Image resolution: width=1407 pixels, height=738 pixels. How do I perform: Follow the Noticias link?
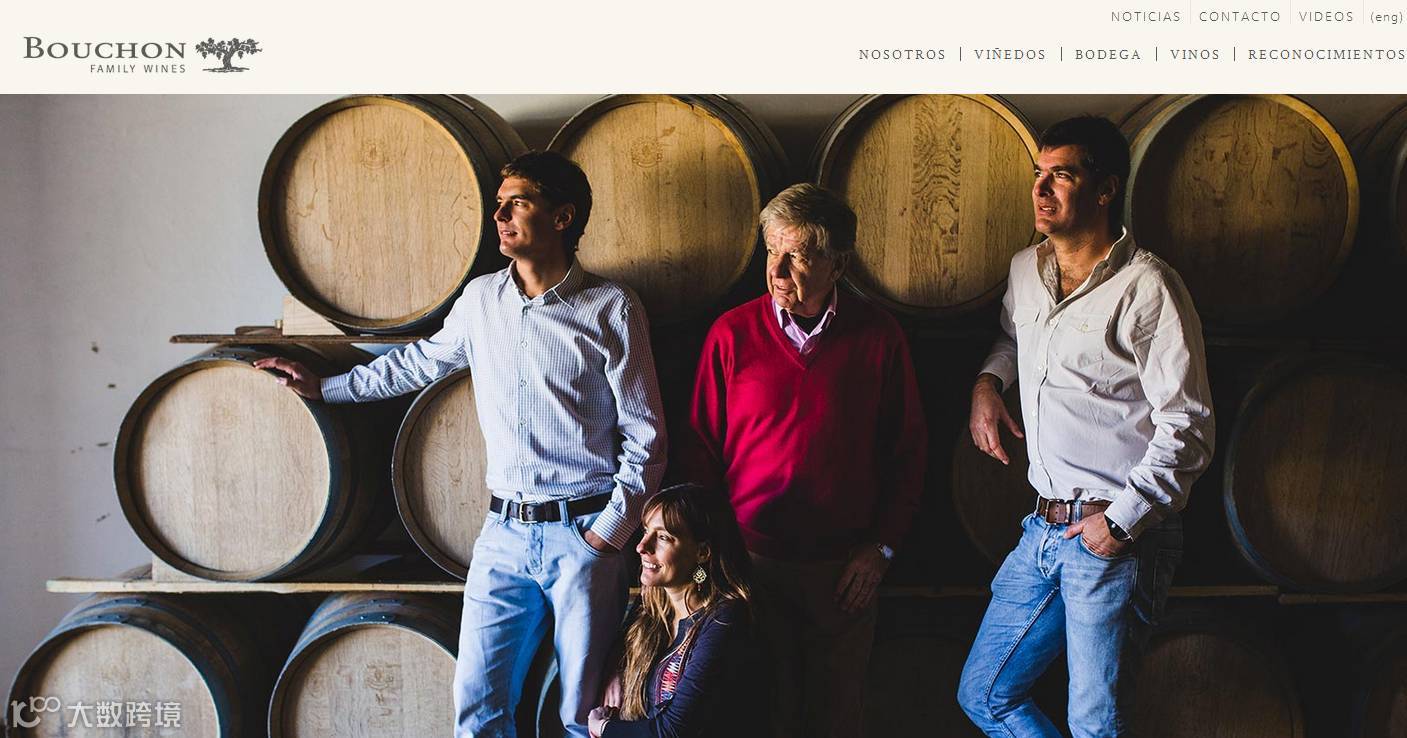[1146, 17]
